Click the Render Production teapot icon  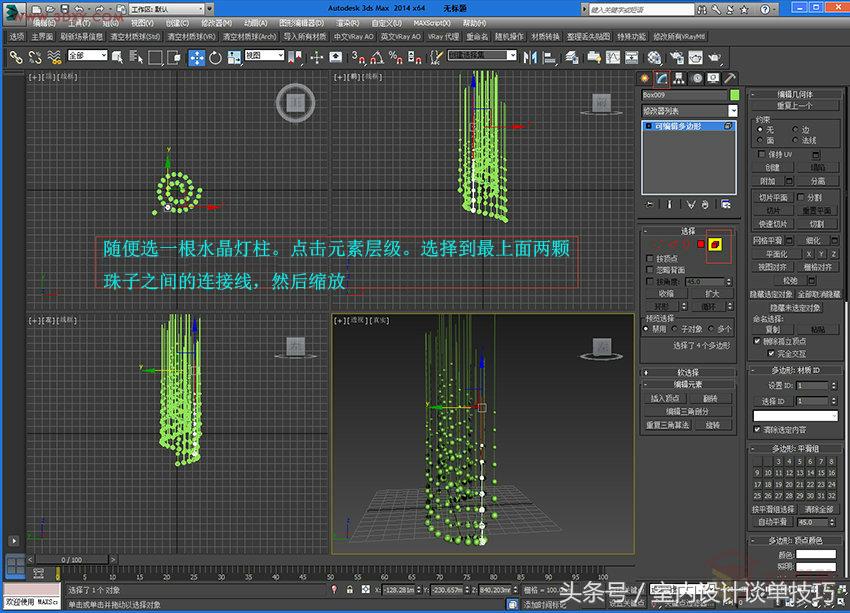pos(716,59)
